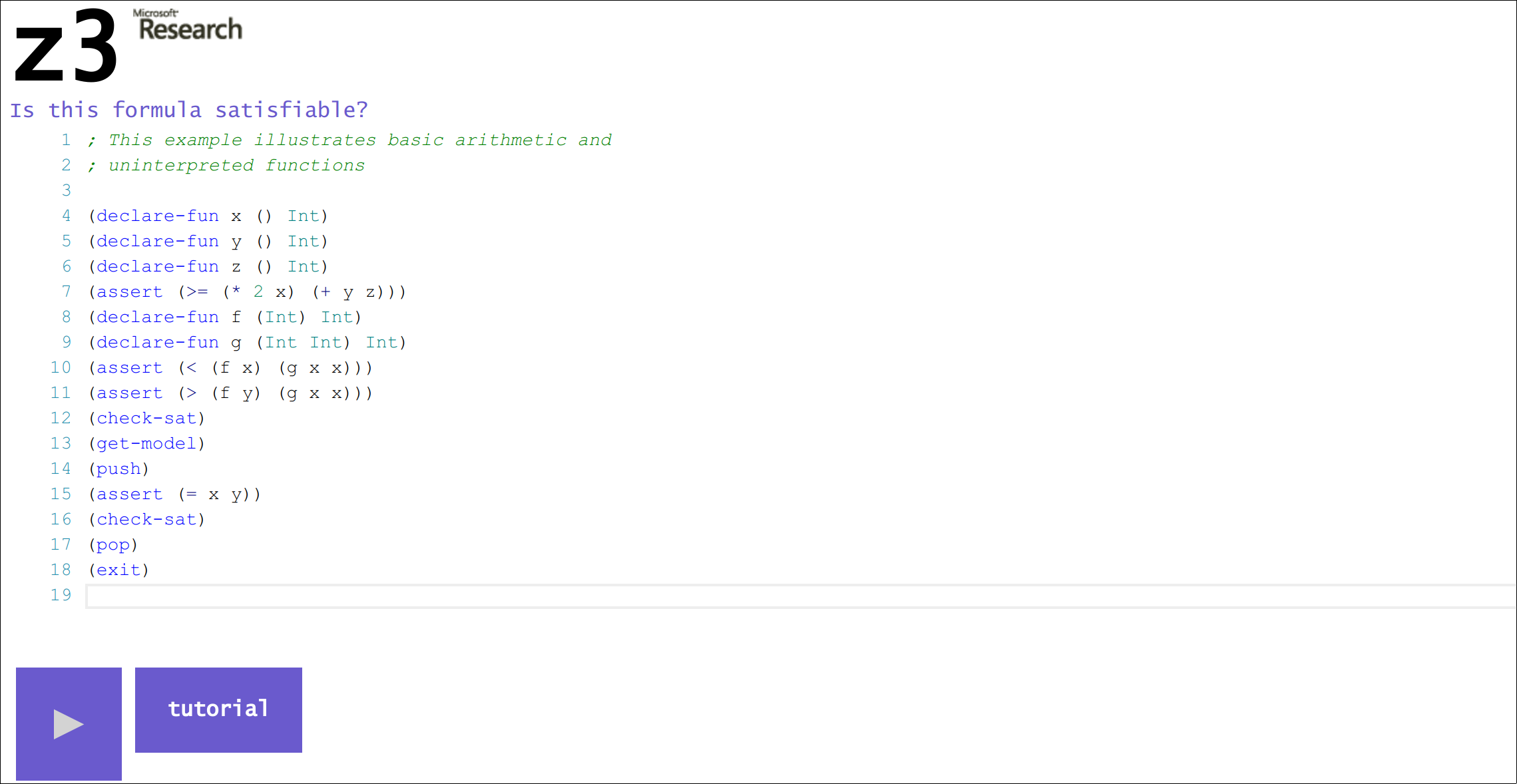Click the "Is this formula satisfiable?" heading
Screen dimensions: 1517x784
click(x=189, y=110)
